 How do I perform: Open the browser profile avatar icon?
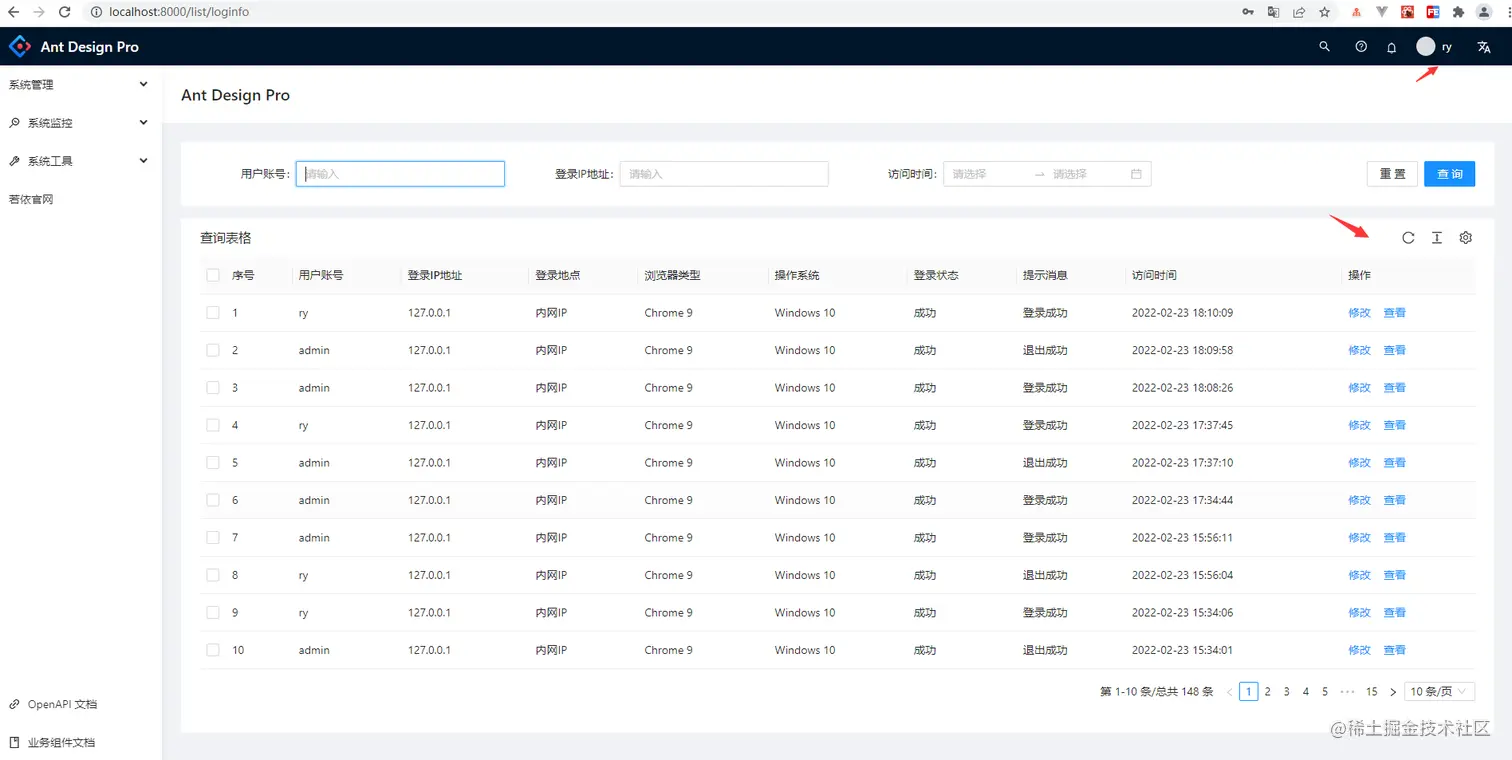point(1485,12)
